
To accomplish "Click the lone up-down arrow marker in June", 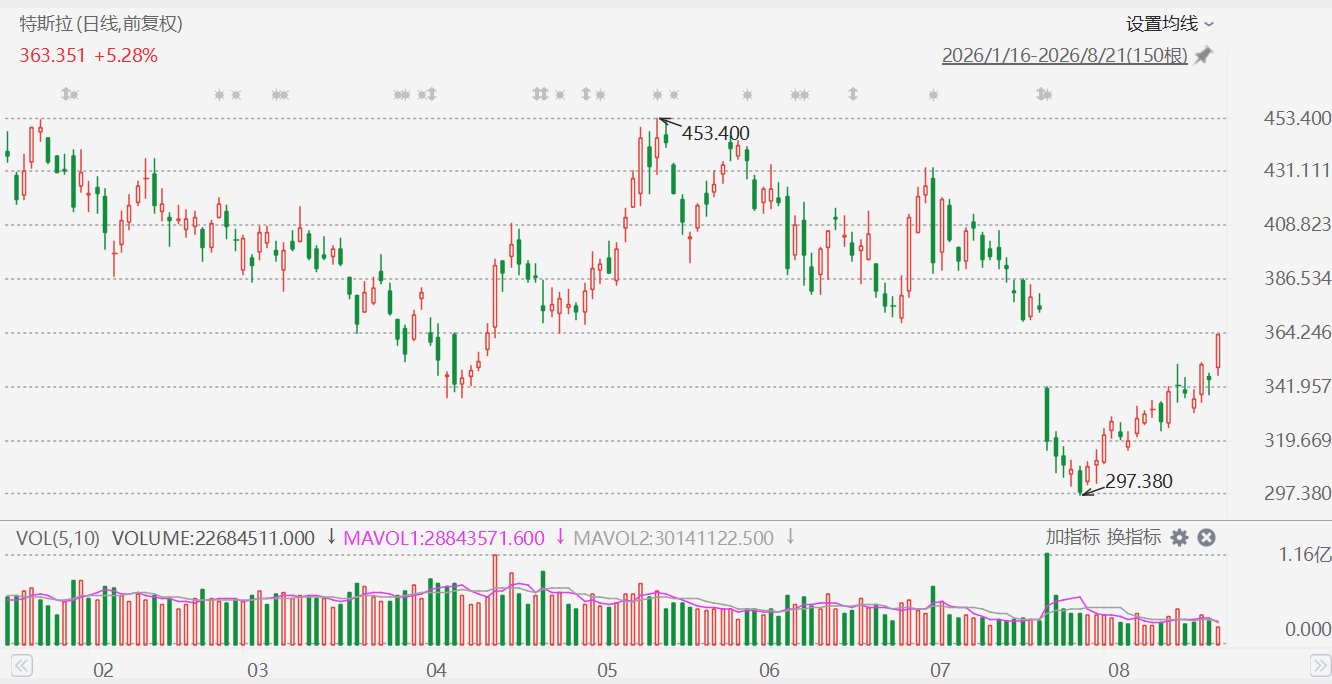I will (853, 94).
